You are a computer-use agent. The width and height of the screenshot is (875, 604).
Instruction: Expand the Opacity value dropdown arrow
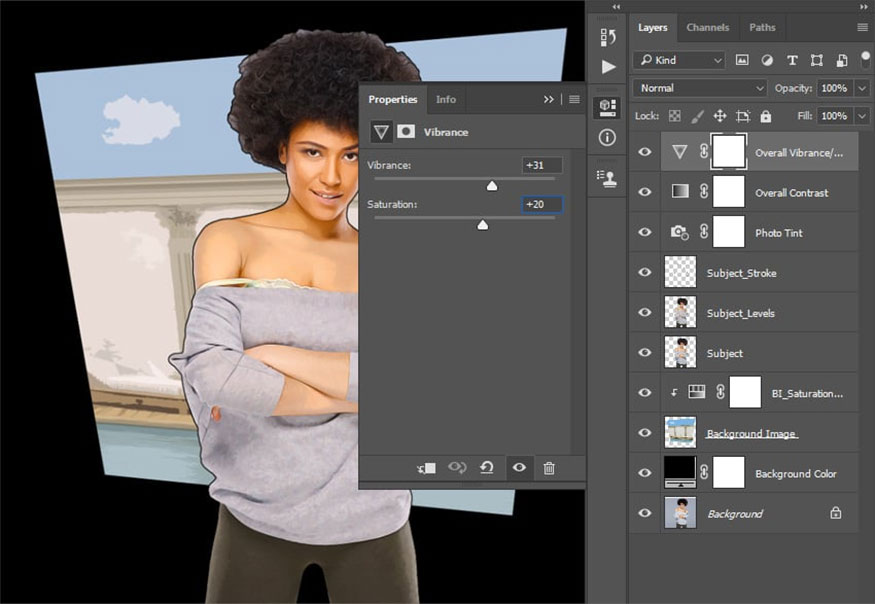(863, 88)
